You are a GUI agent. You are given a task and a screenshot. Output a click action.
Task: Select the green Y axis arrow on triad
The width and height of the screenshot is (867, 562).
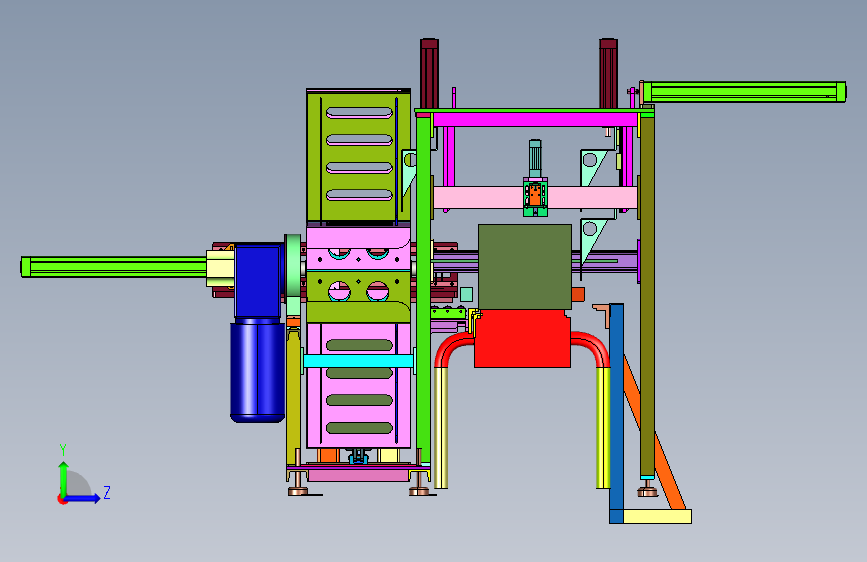tap(63, 478)
